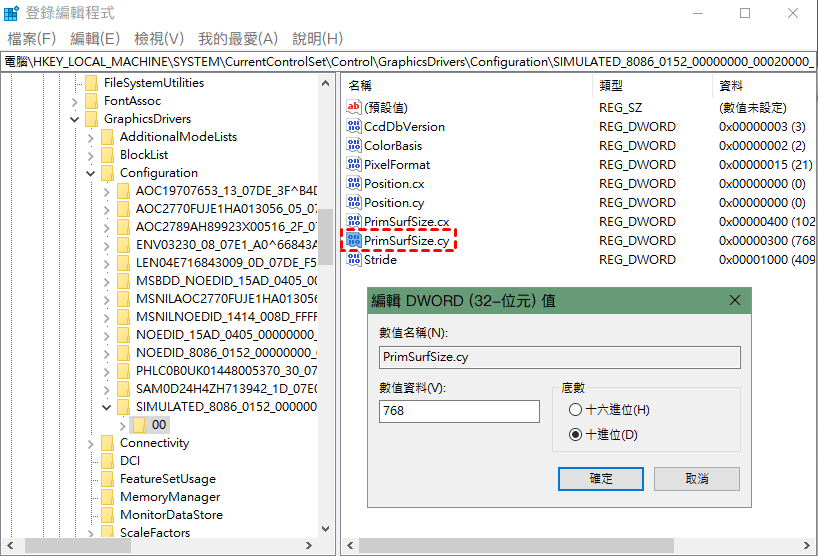The height and width of the screenshot is (556, 818).
Task: Close the 編輯 DWORD dialog
Action: [x=735, y=300]
